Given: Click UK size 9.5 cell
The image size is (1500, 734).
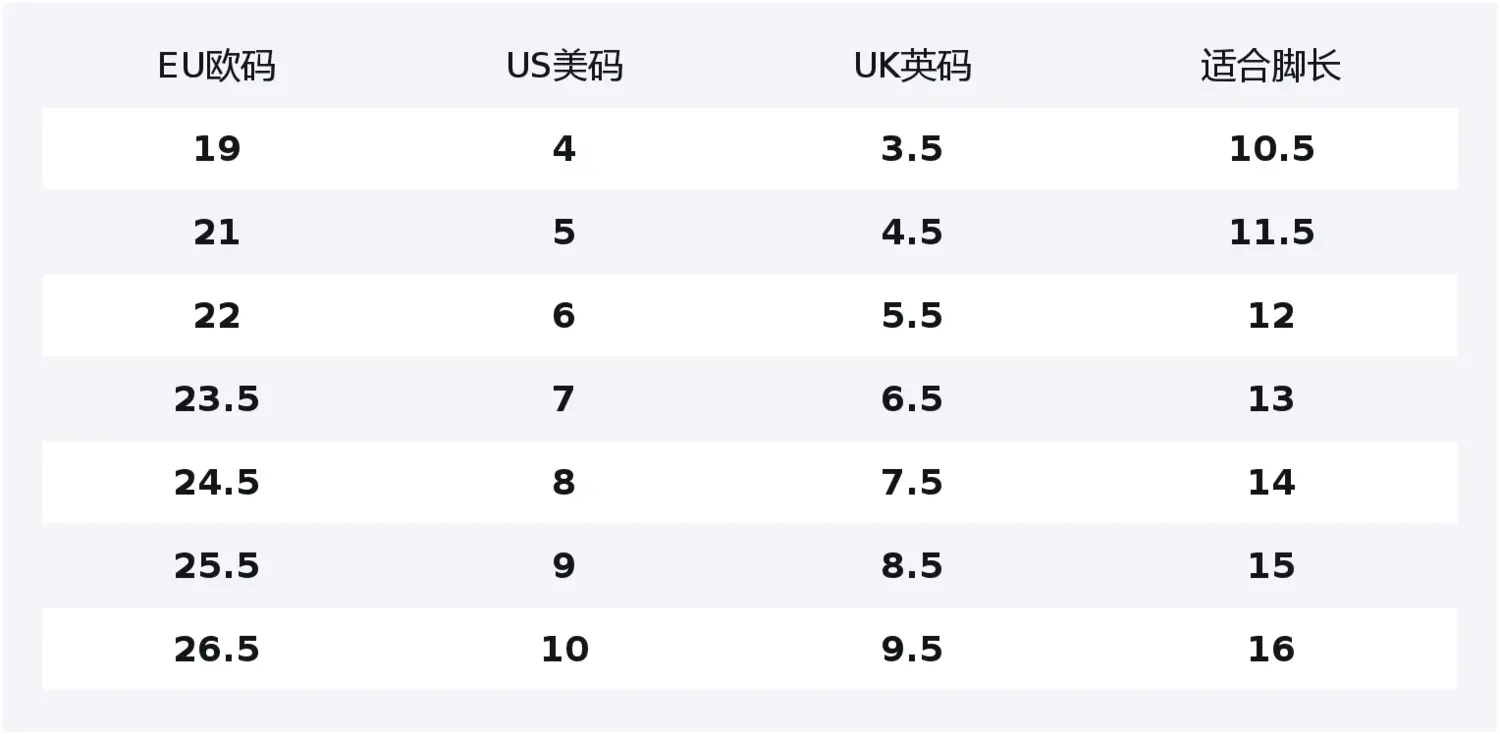Looking at the screenshot, I should tap(912, 649).
